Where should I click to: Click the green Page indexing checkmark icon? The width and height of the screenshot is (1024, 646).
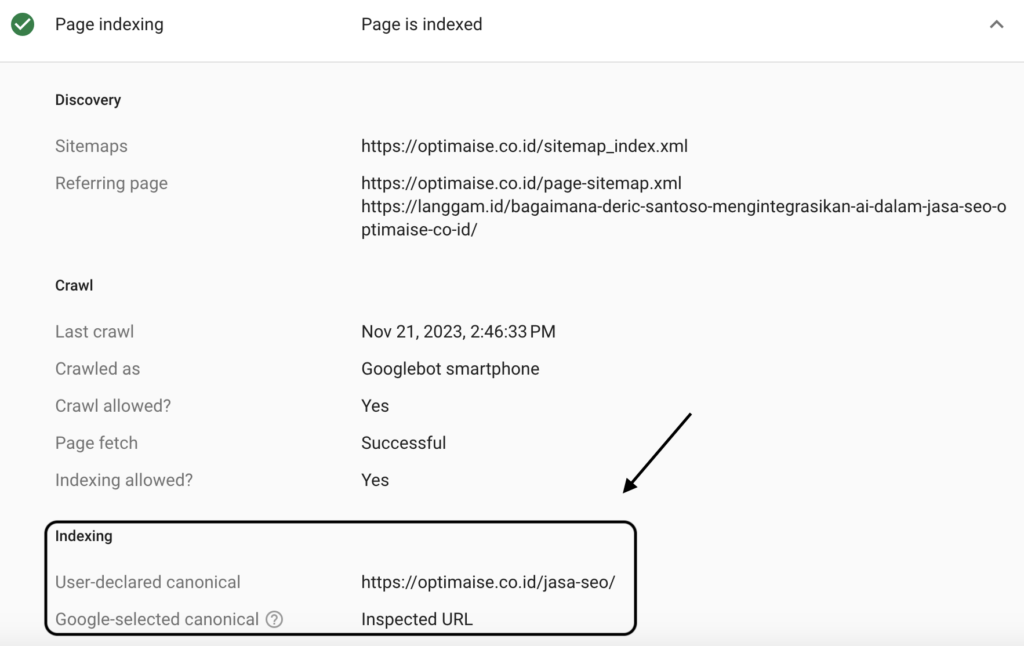[x=22, y=24]
